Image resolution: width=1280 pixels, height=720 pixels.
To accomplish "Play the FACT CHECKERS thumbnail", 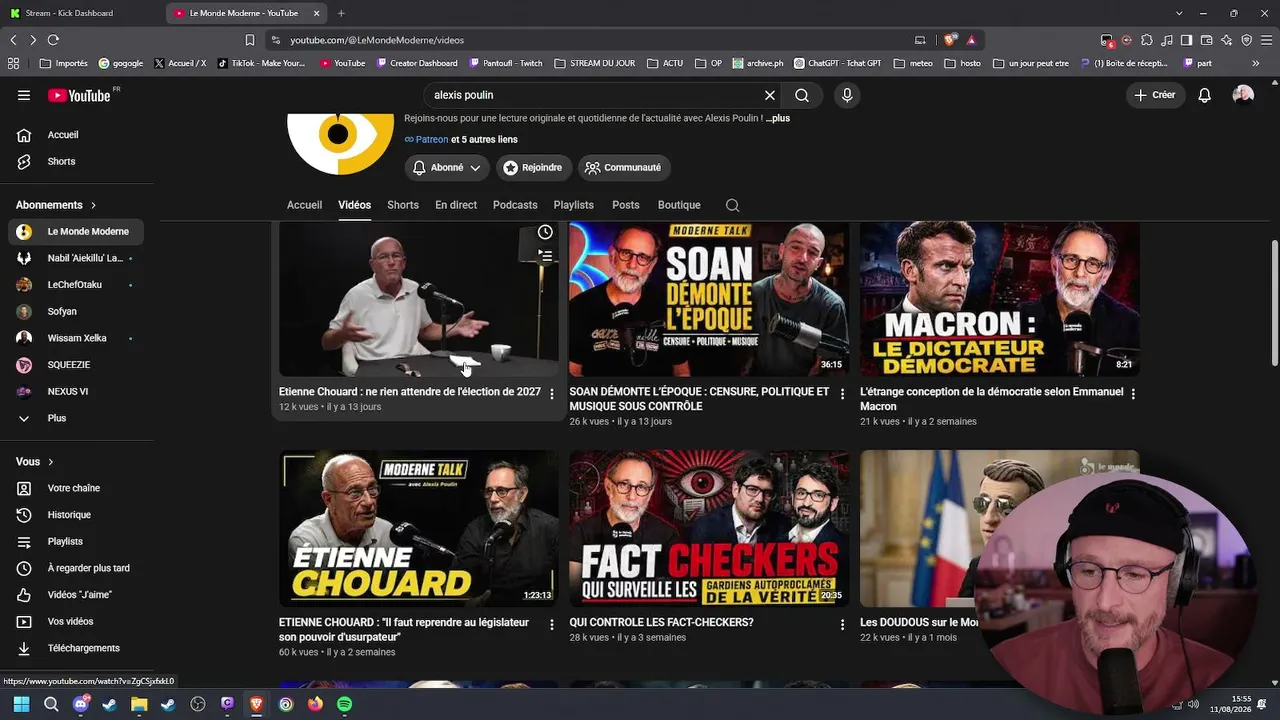I will 709,528.
